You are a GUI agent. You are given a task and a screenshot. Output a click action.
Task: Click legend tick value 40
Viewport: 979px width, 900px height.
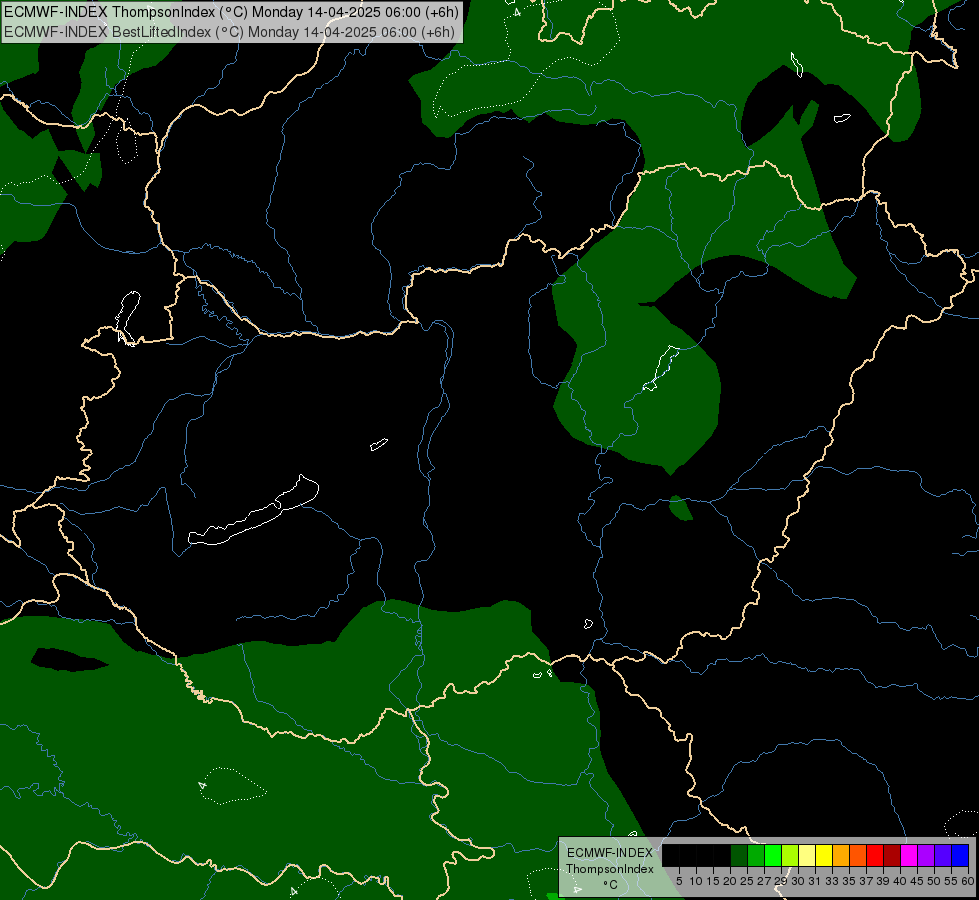(x=900, y=881)
